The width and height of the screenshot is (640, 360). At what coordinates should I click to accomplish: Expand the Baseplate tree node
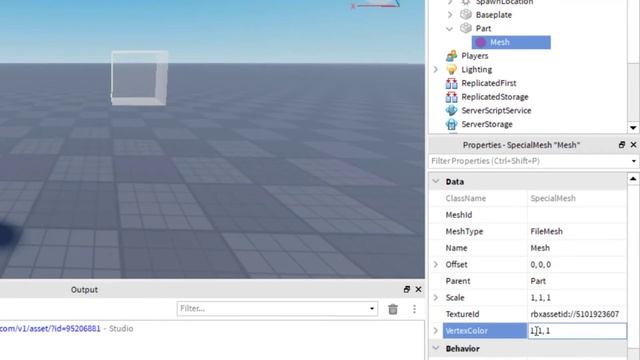[450, 15]
